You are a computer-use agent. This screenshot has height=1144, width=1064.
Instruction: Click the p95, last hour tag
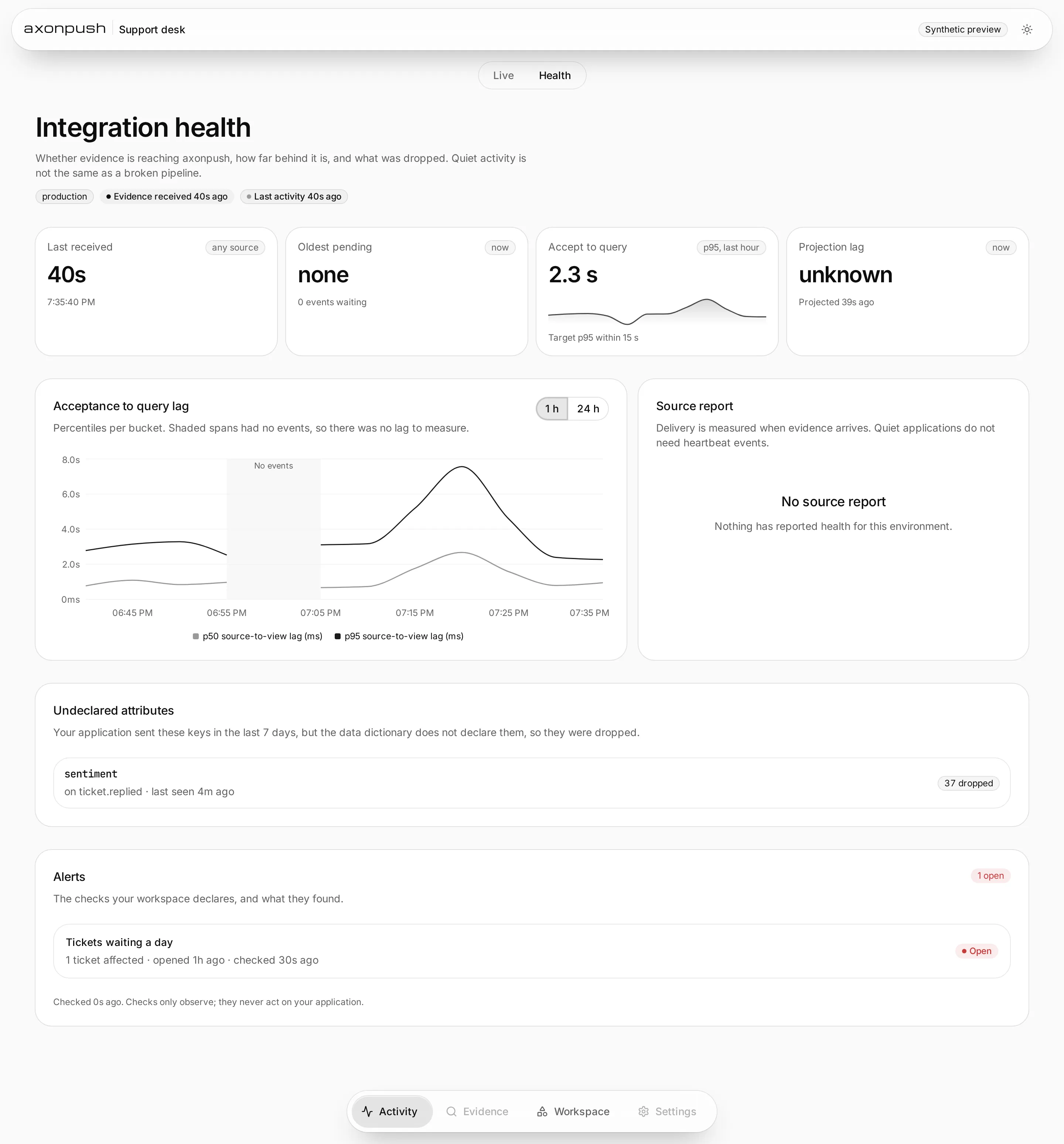tap(731, 248)
